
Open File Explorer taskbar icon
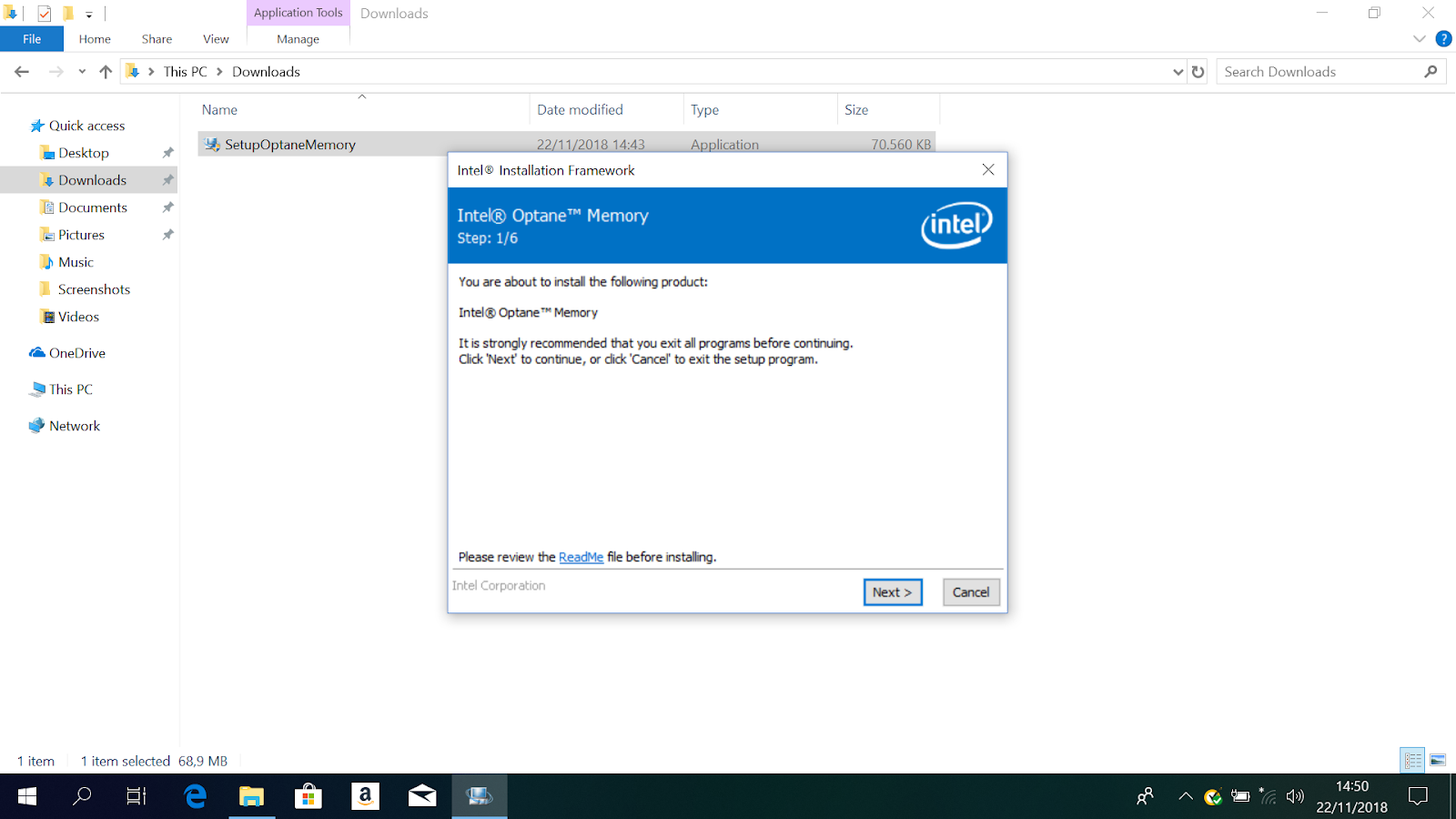tap(251, 797)
